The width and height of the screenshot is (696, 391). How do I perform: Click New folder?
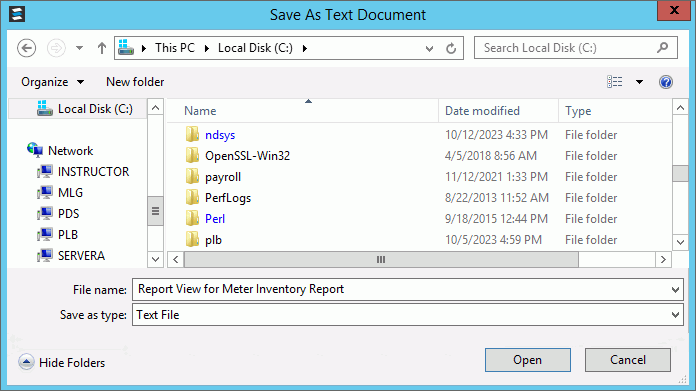135,82
